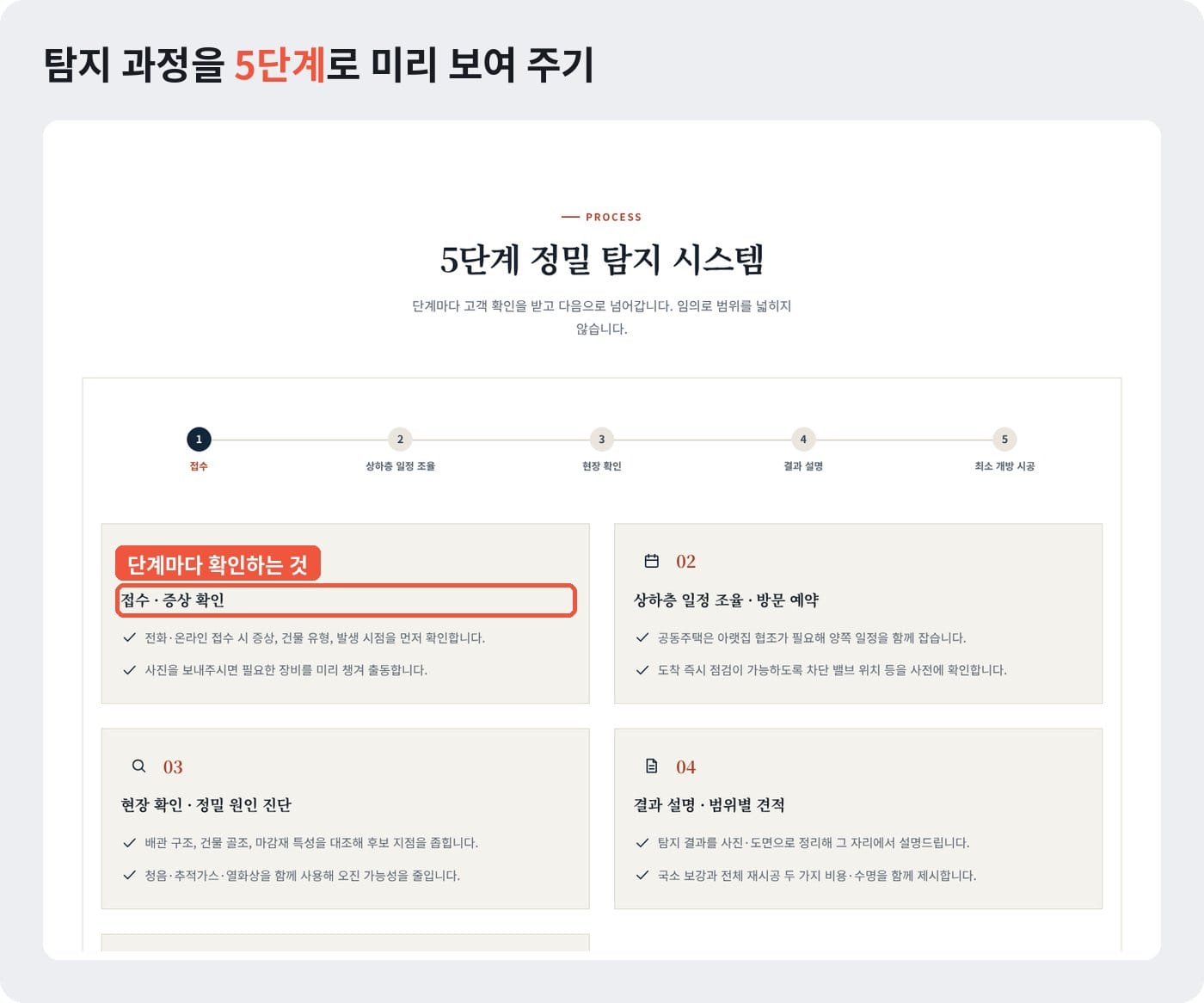The height and width of the screenshot is (1003, 1204).
Task: Click card title 상하층 일정 조율 · 방문 예약
Action: click(726, 600)
